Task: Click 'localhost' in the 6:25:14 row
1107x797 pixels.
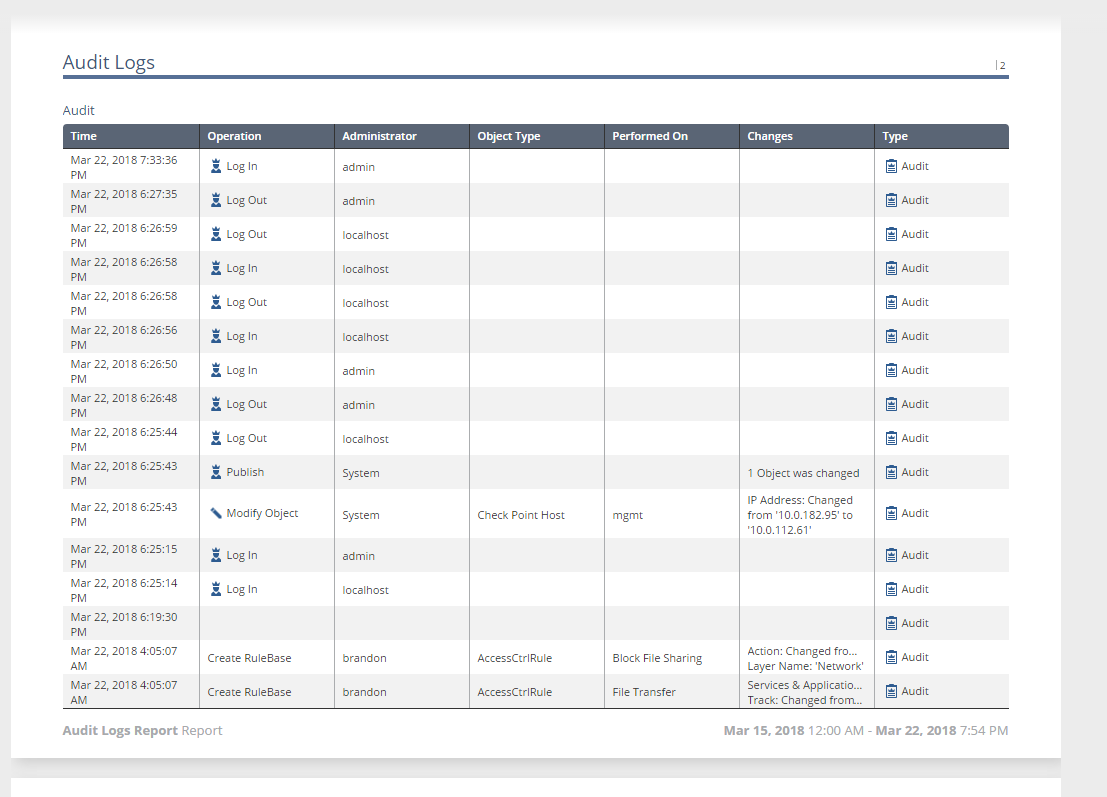Action: (366, 590)
